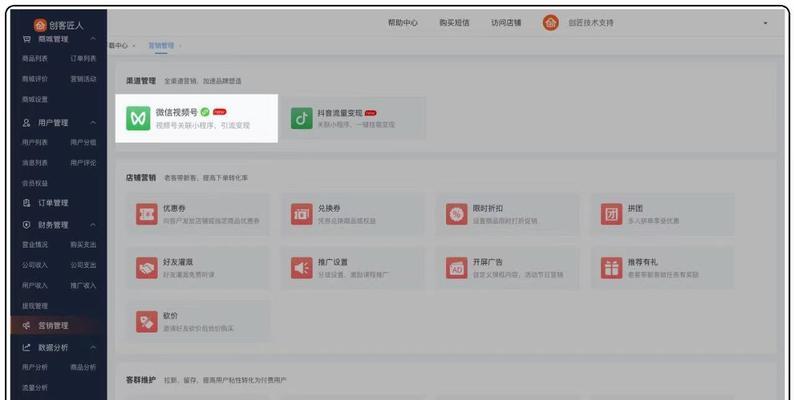Open 消息列表 in sidebar
This screenshot has height=400, width=794.
[x=34, y=163]
